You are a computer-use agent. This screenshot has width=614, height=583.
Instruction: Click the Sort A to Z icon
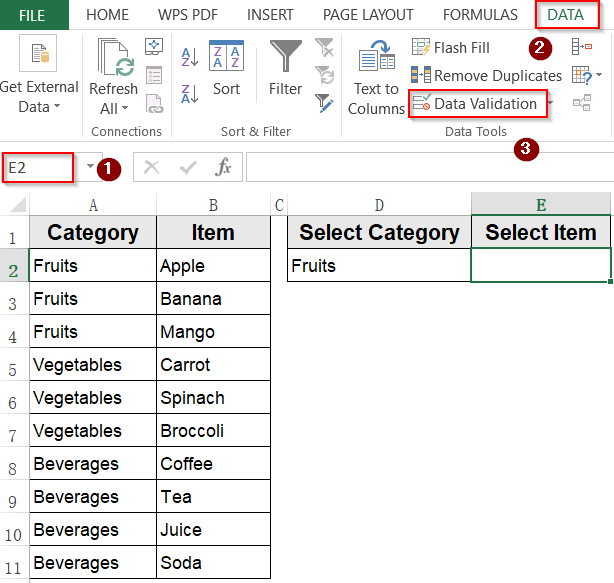coord(190,56)
